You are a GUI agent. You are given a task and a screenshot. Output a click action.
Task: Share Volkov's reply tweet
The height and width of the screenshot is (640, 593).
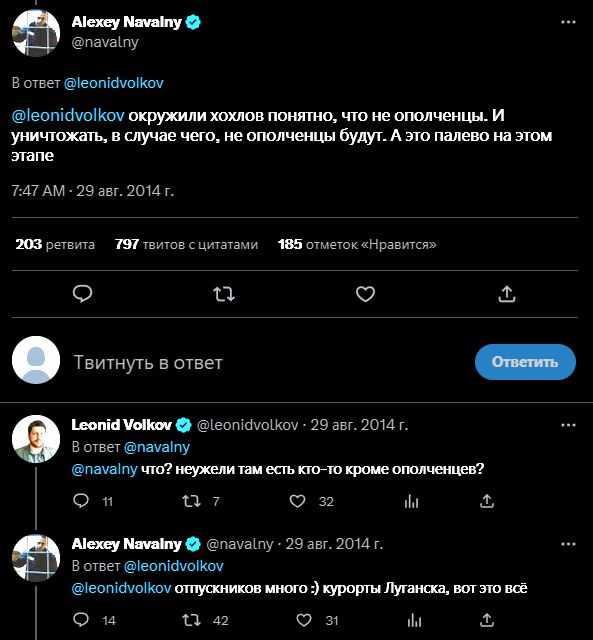(x=487, y=501)
